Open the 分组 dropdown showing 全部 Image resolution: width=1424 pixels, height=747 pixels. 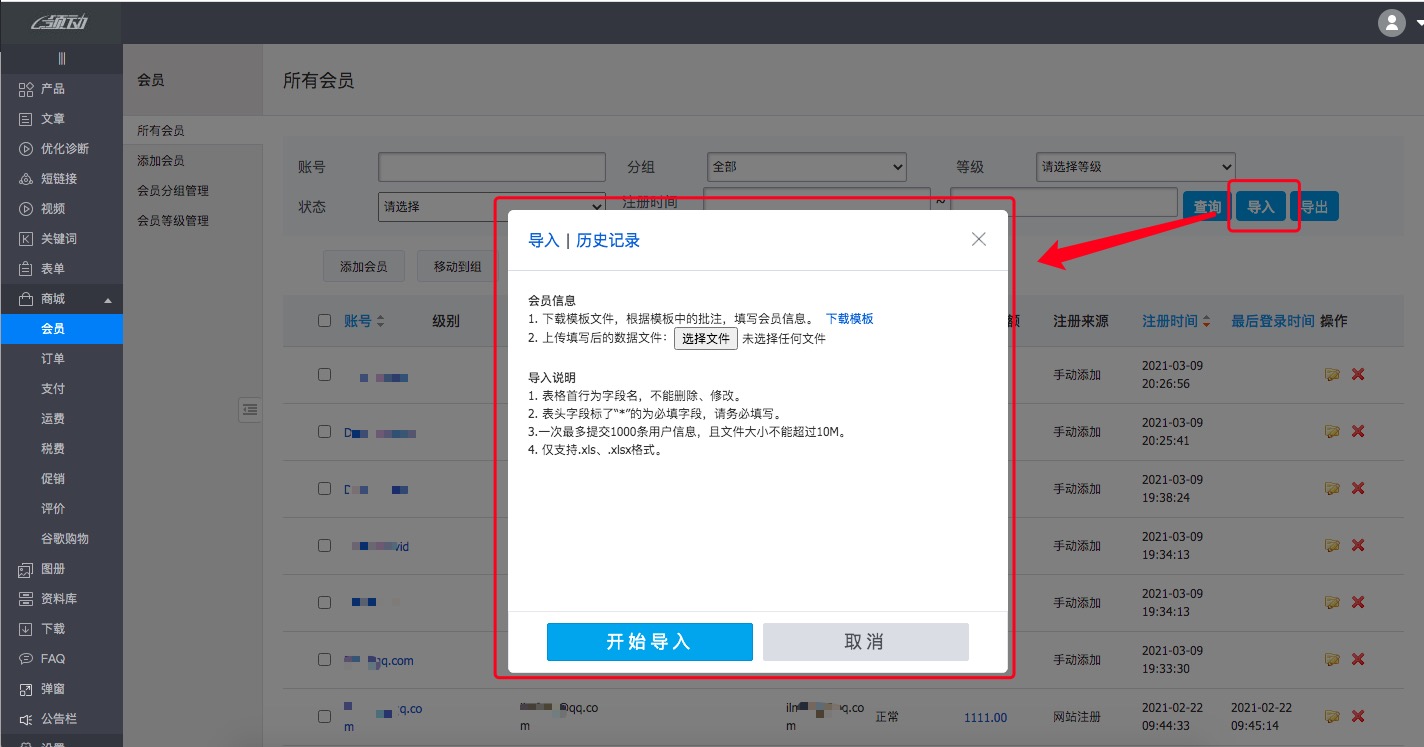[806, 166]
